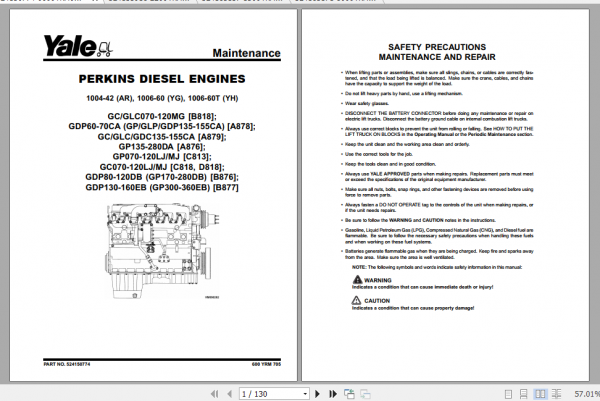This screenshot has height=401, width=600.
Task: Select two-page continuous facing view
Action: [556, 394]
